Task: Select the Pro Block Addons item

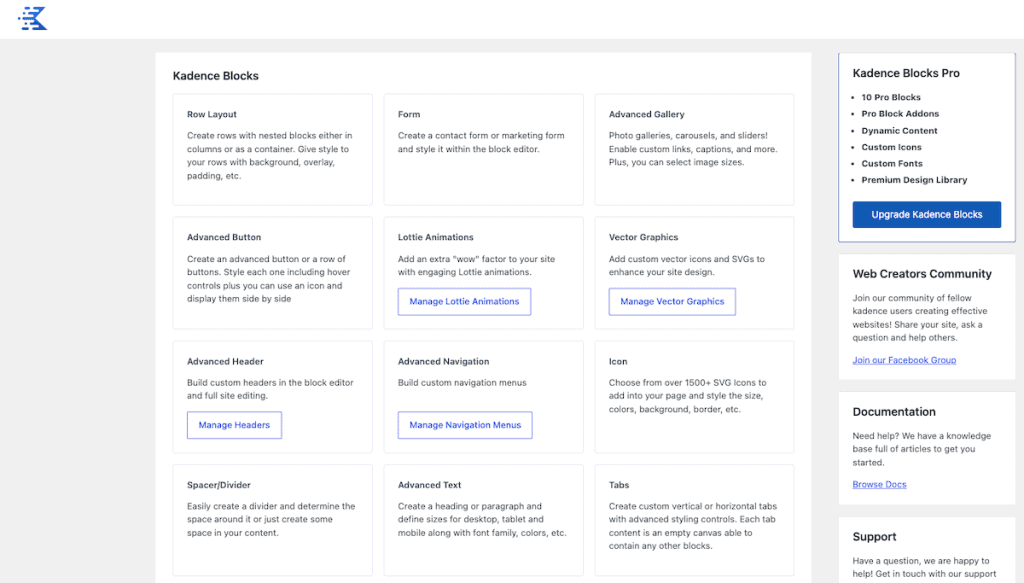Action: pyautogui.click(x=900, y=114)
